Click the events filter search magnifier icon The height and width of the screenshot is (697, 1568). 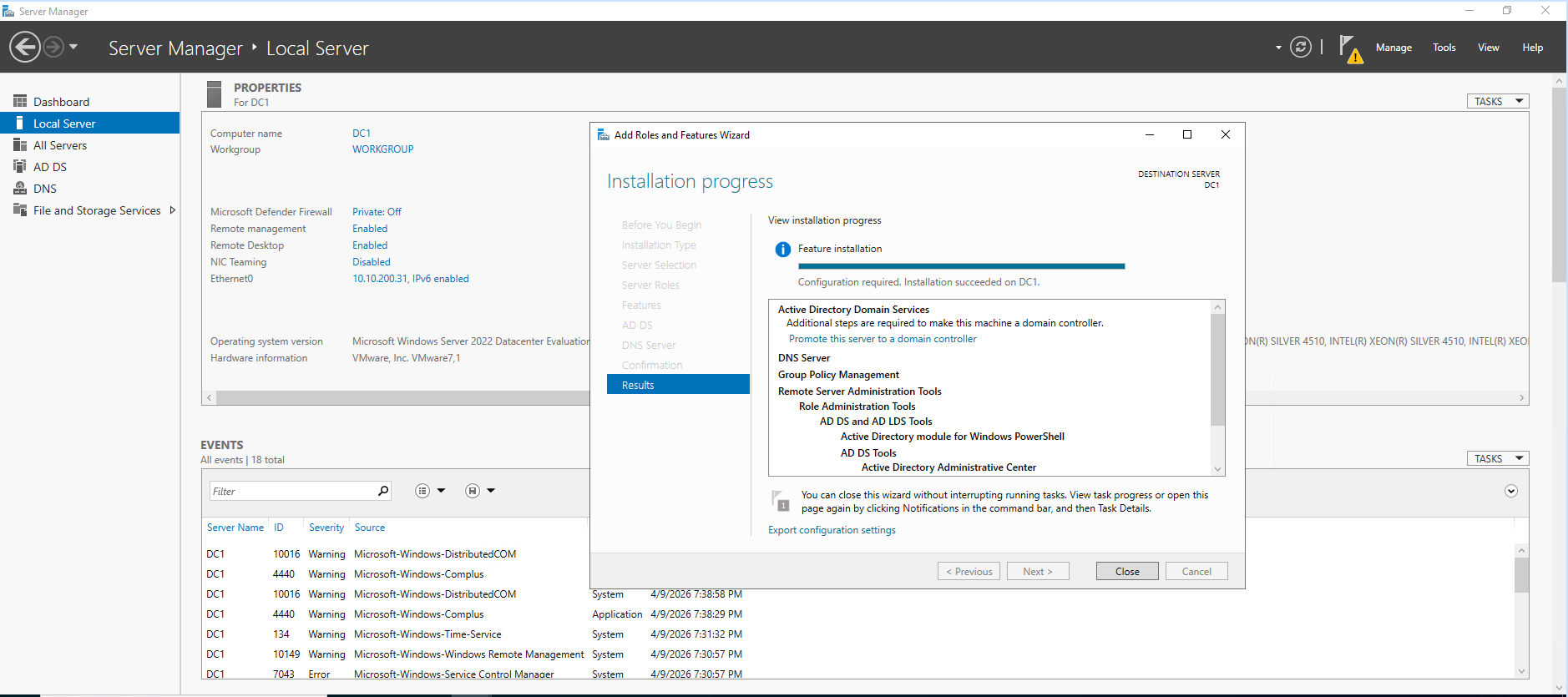[x=383, y=491]
